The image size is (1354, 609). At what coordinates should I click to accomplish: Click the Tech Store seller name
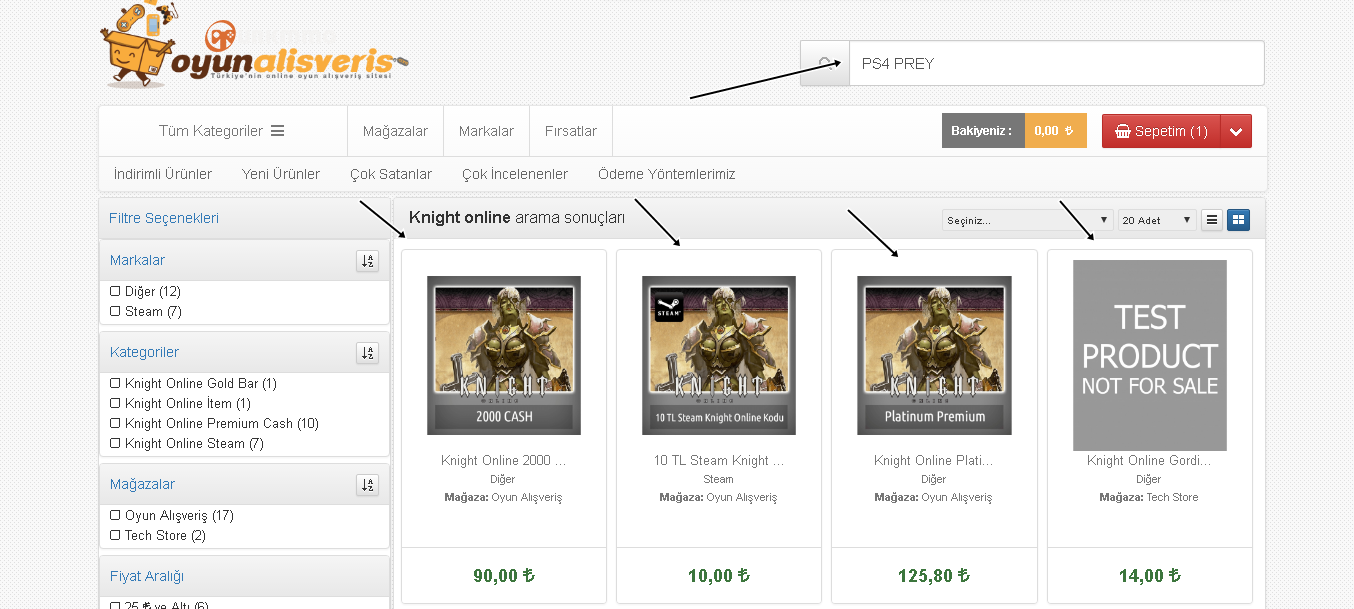tap(1172, 497)
